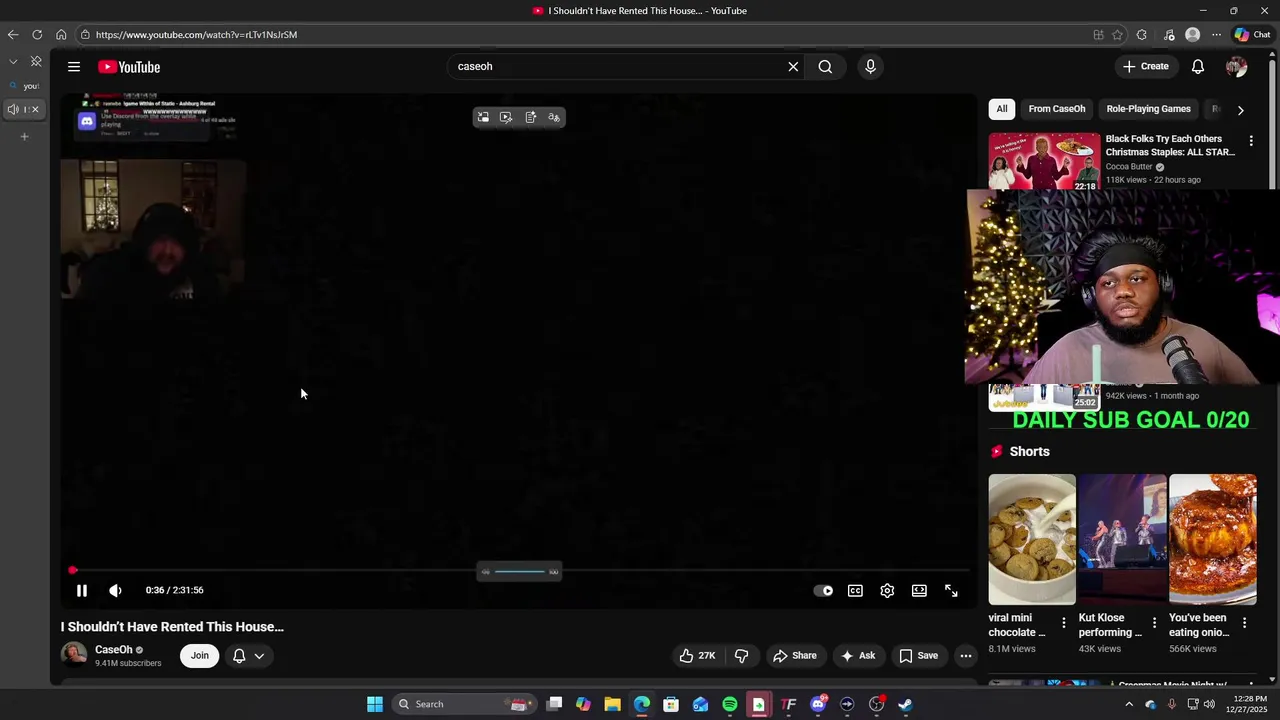Open Discord from the taskbar
This screenshot has width=1280, height=720.
click(x=818, y=704)
